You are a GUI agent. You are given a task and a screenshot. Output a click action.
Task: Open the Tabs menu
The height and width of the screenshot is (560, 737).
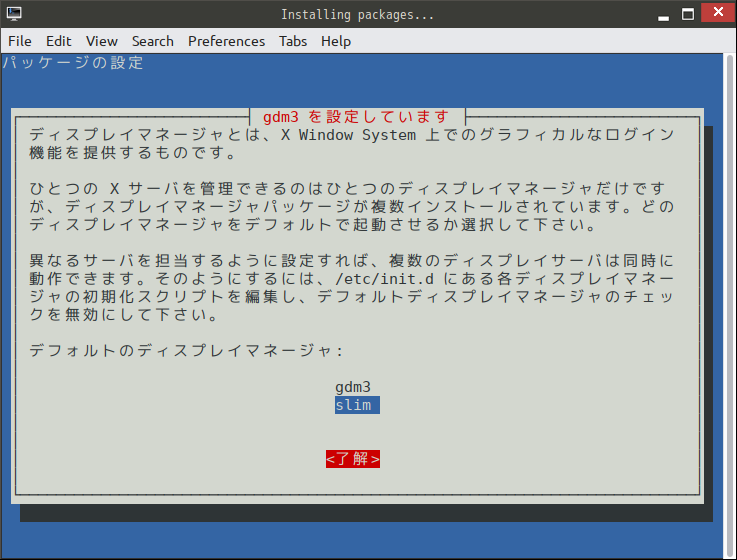coord(293,41)
